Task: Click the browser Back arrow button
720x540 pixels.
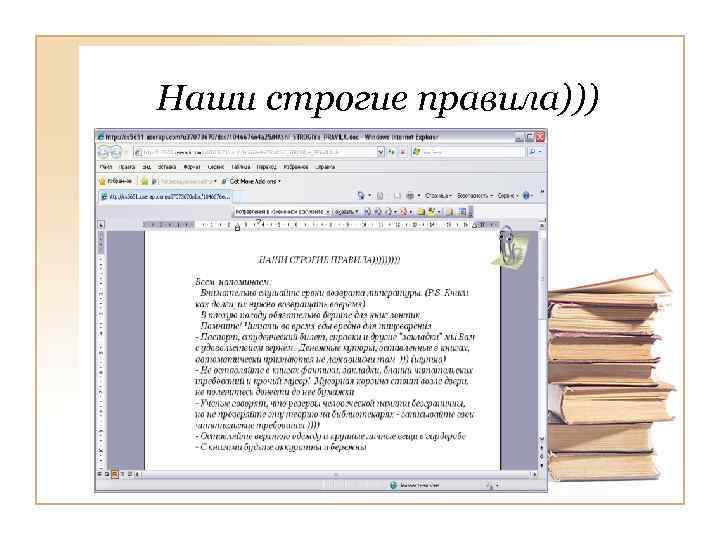Action: coord(104,152)
